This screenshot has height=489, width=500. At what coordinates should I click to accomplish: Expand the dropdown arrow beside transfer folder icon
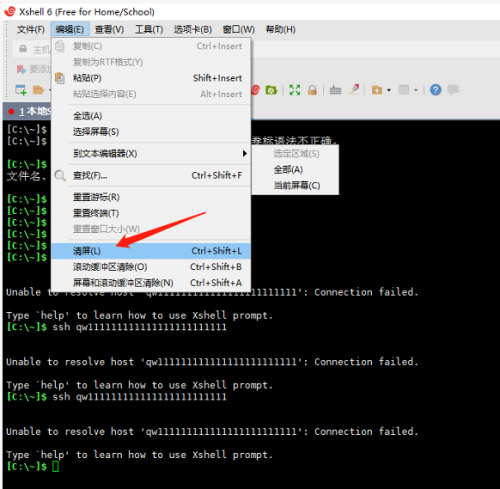point(389,90)
